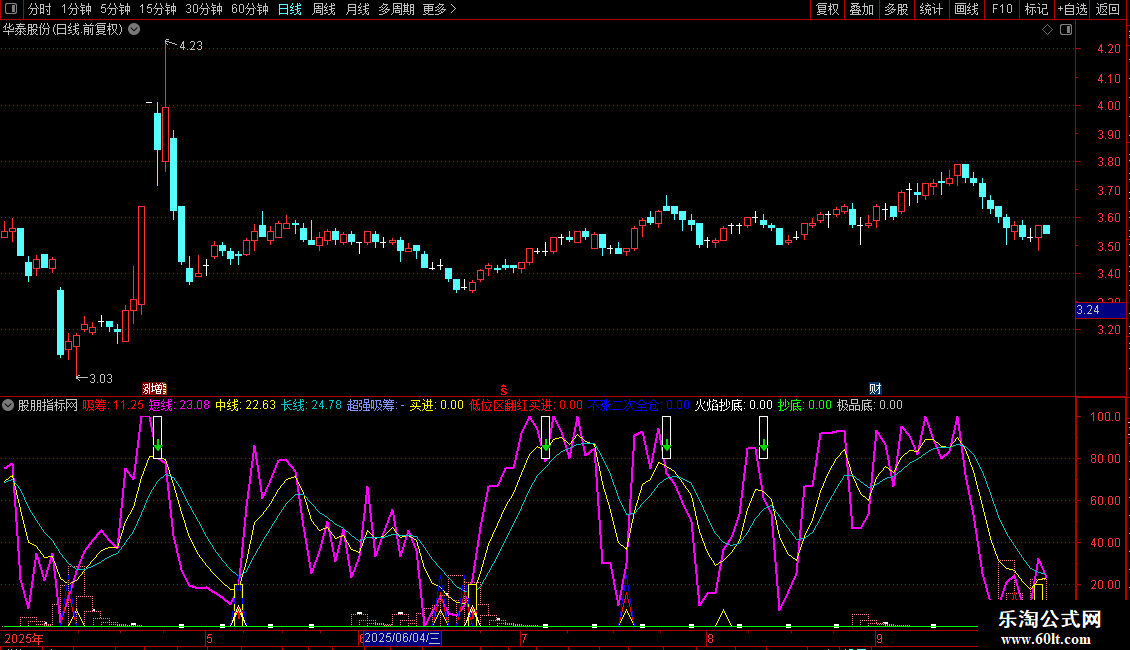Click the 3.24 price axis marker
This screenshot has width=1130, height=650.
(1100, 310)
